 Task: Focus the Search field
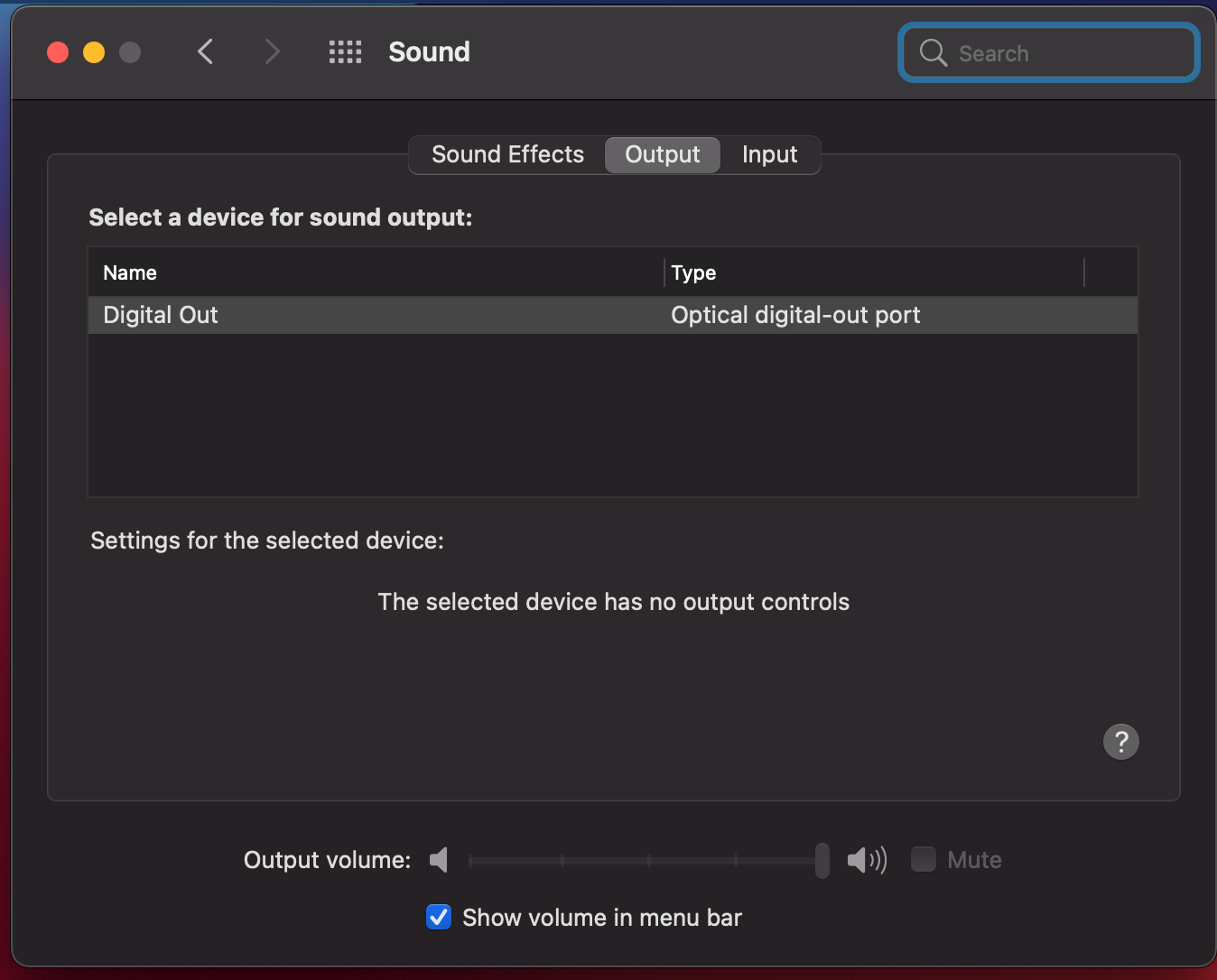(x=1049, y=53)
